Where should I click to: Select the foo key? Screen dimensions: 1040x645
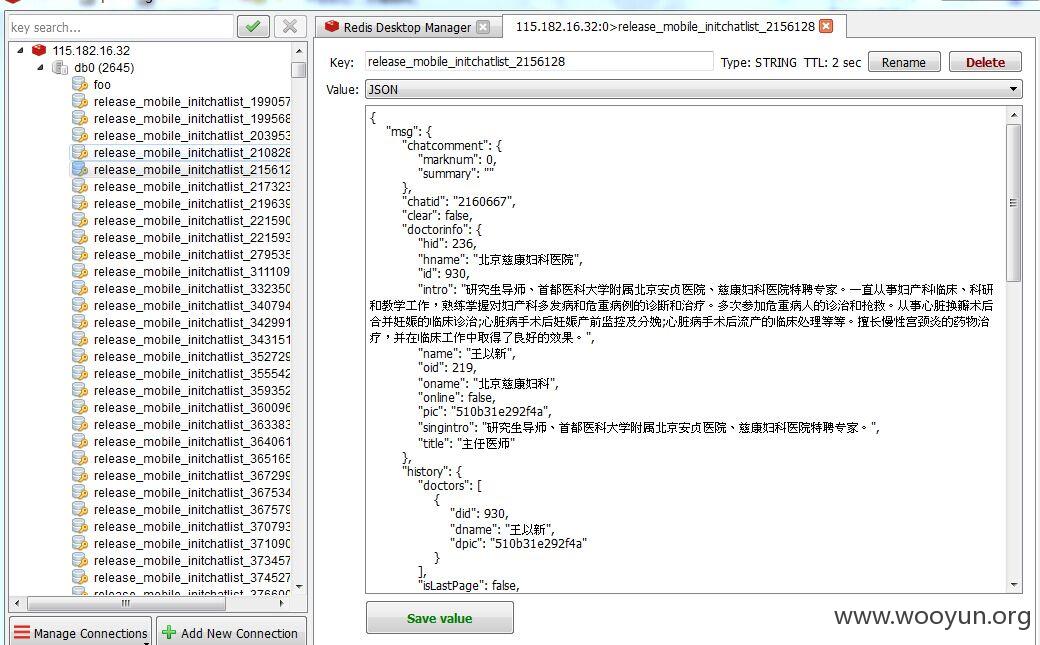click(x=101, y=84)
